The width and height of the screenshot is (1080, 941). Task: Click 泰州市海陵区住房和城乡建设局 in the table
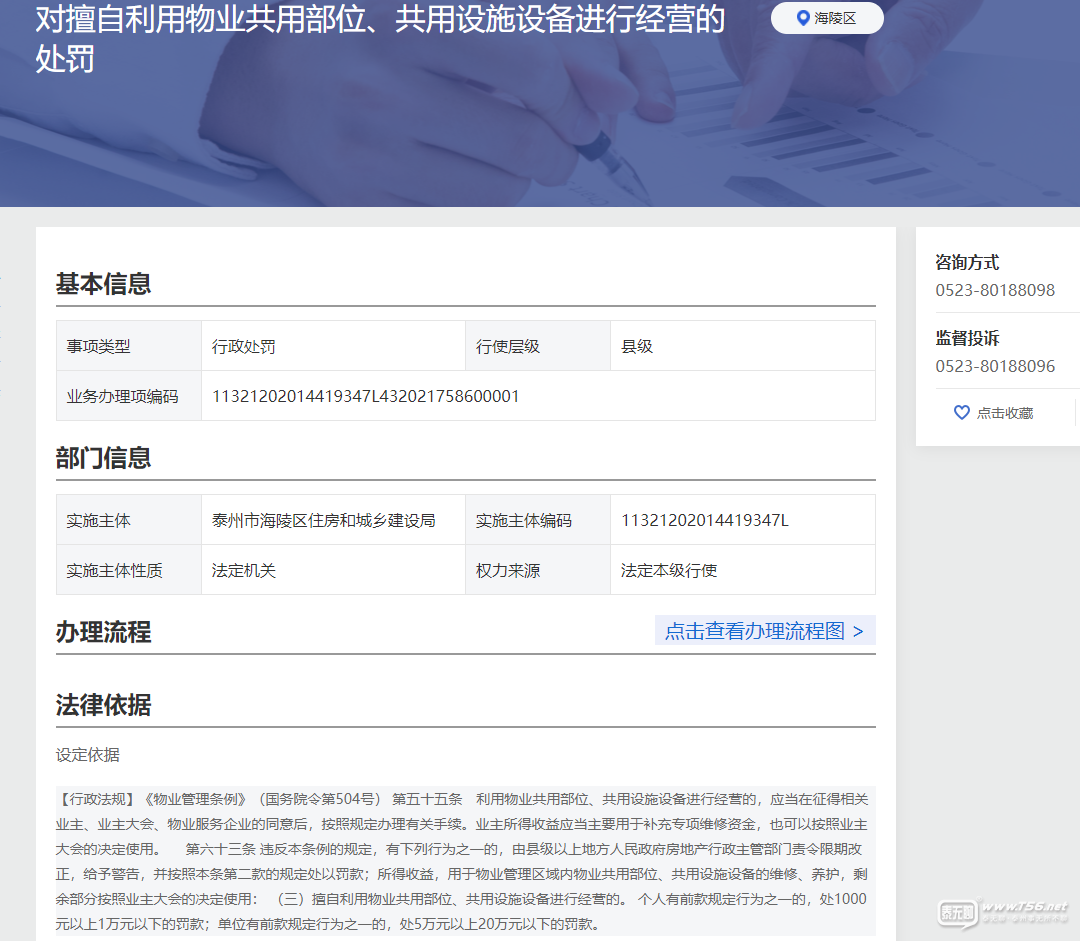click(323, 520)
